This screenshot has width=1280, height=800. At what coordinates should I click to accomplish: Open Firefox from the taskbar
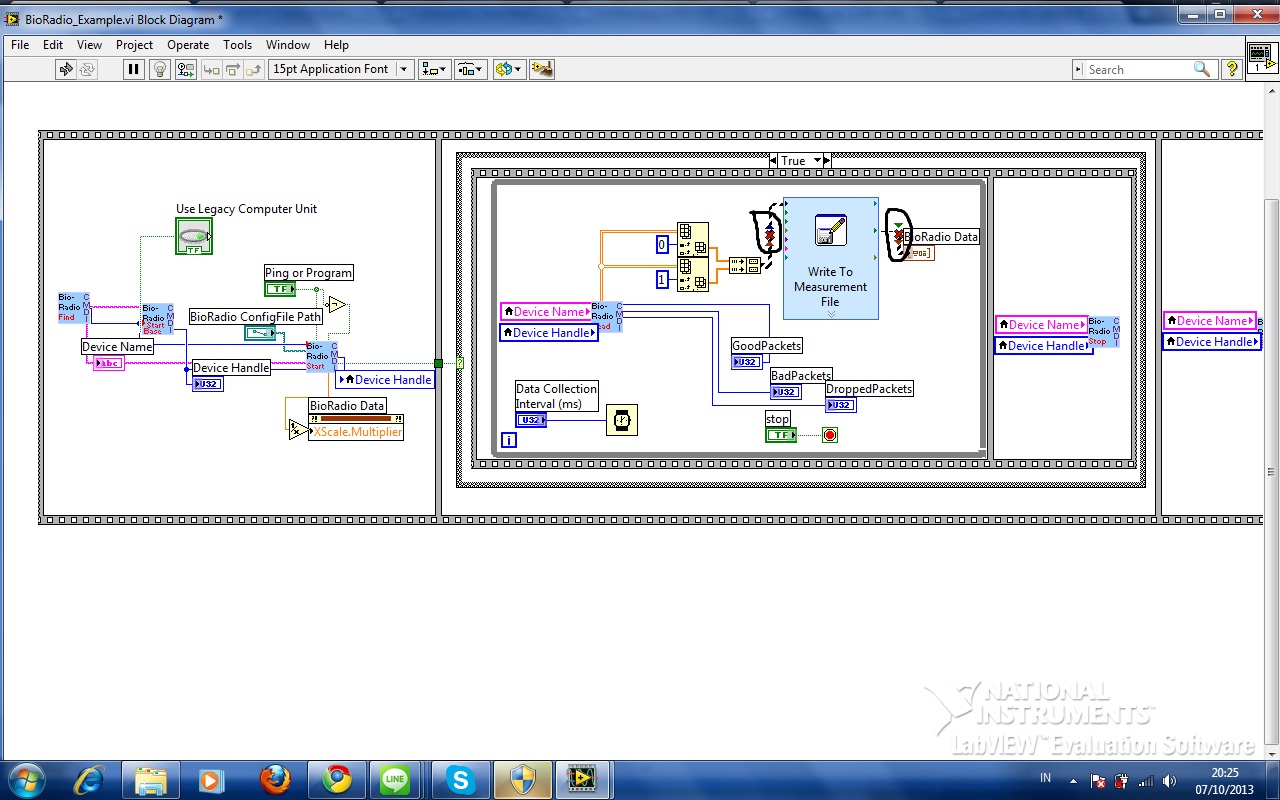point(274,779)
